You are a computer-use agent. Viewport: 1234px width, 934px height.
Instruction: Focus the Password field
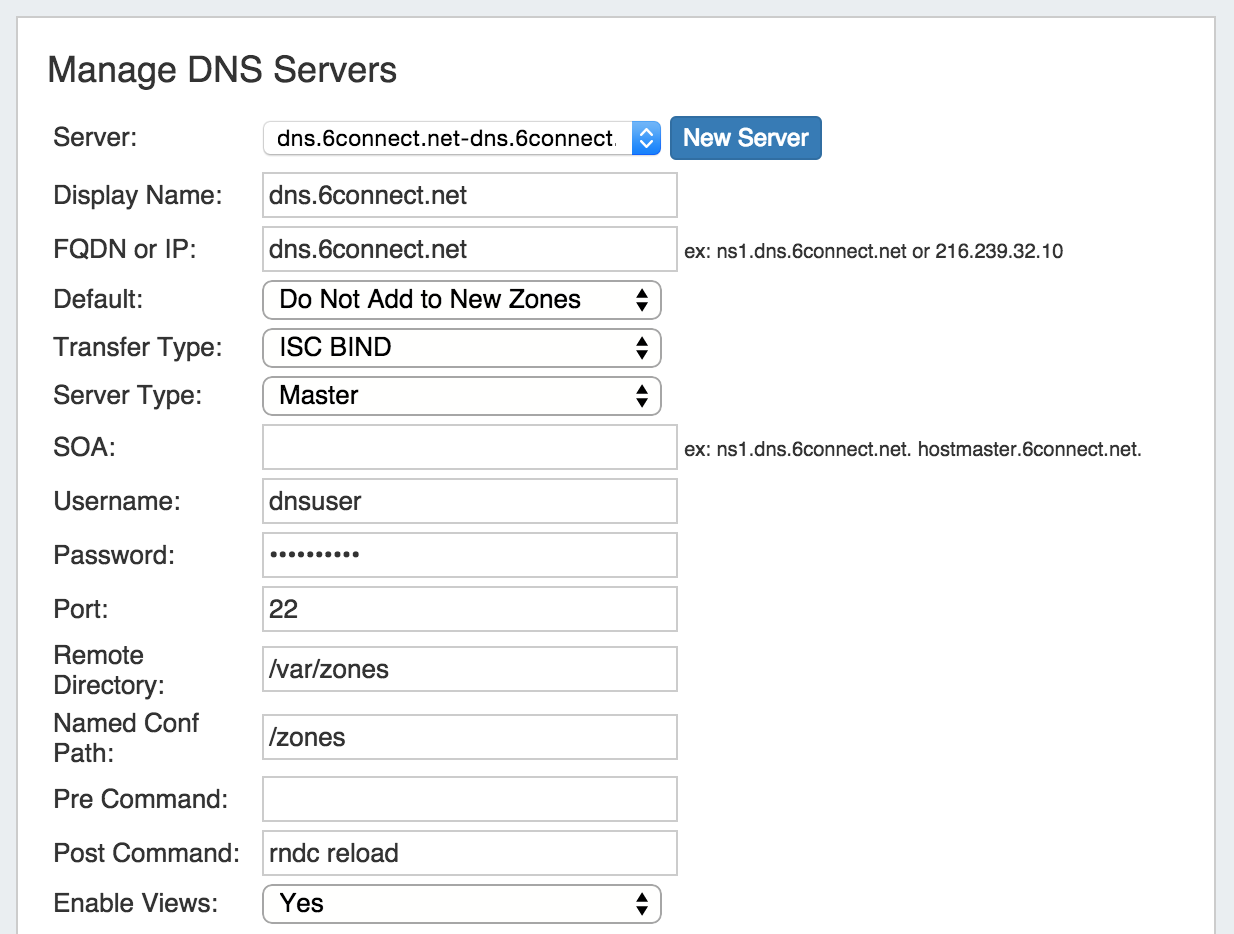[469, 555]
